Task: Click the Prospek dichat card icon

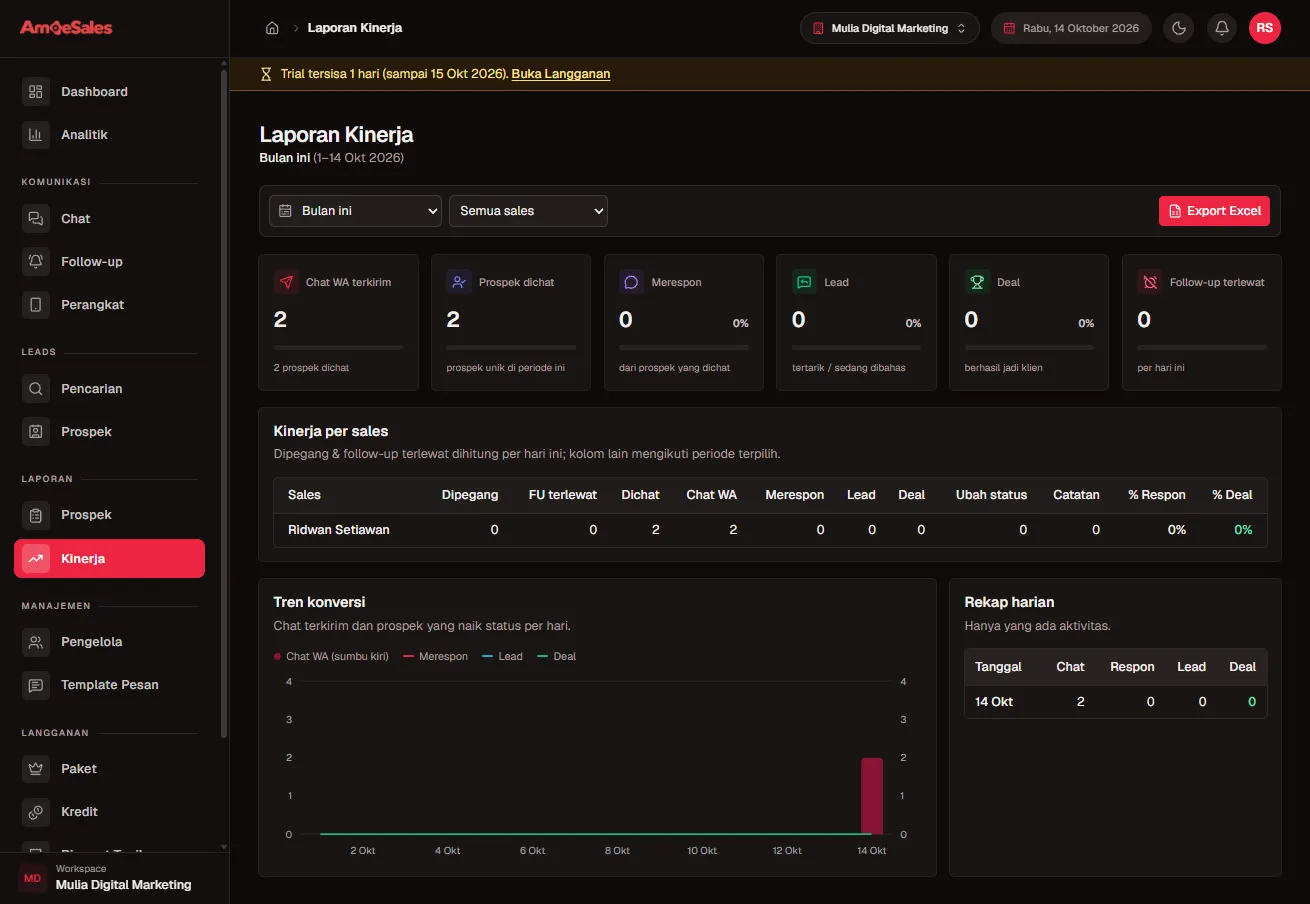Action: (459, 282)
